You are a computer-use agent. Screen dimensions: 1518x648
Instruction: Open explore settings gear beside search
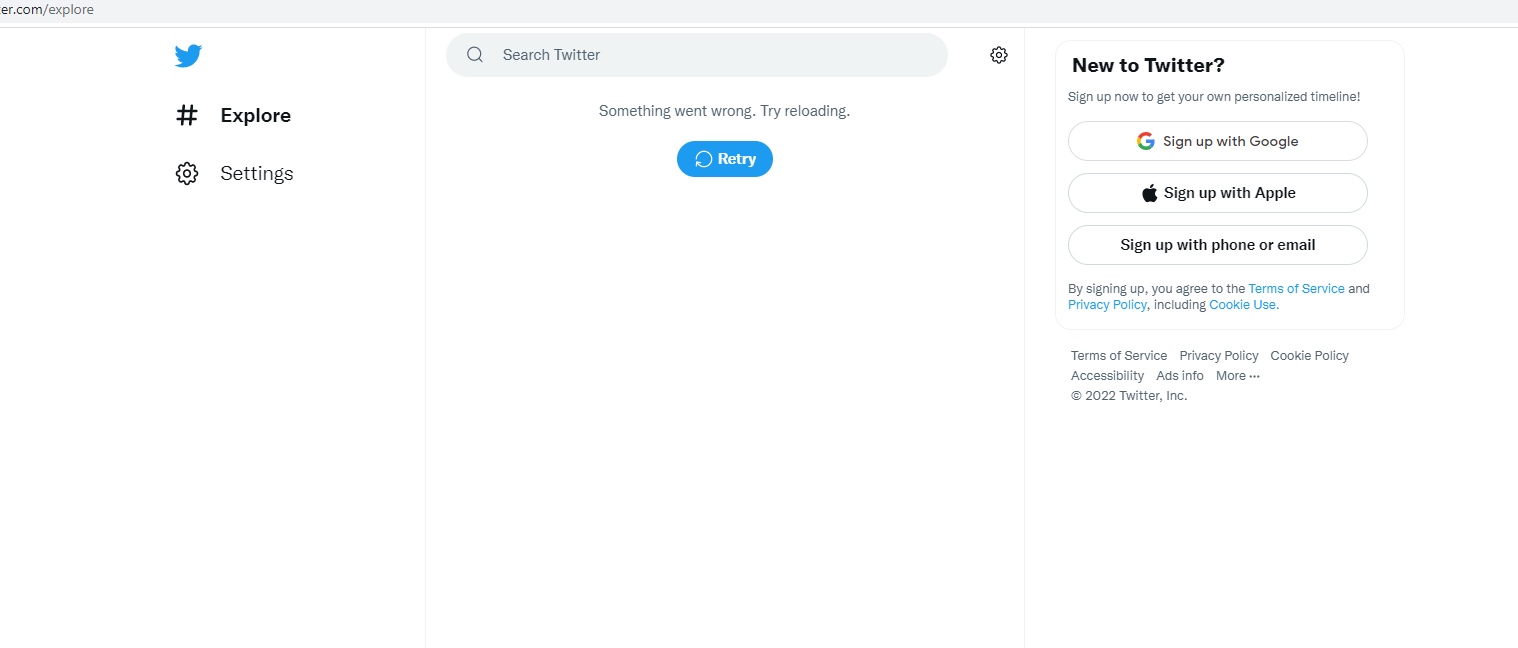(999, 55)
